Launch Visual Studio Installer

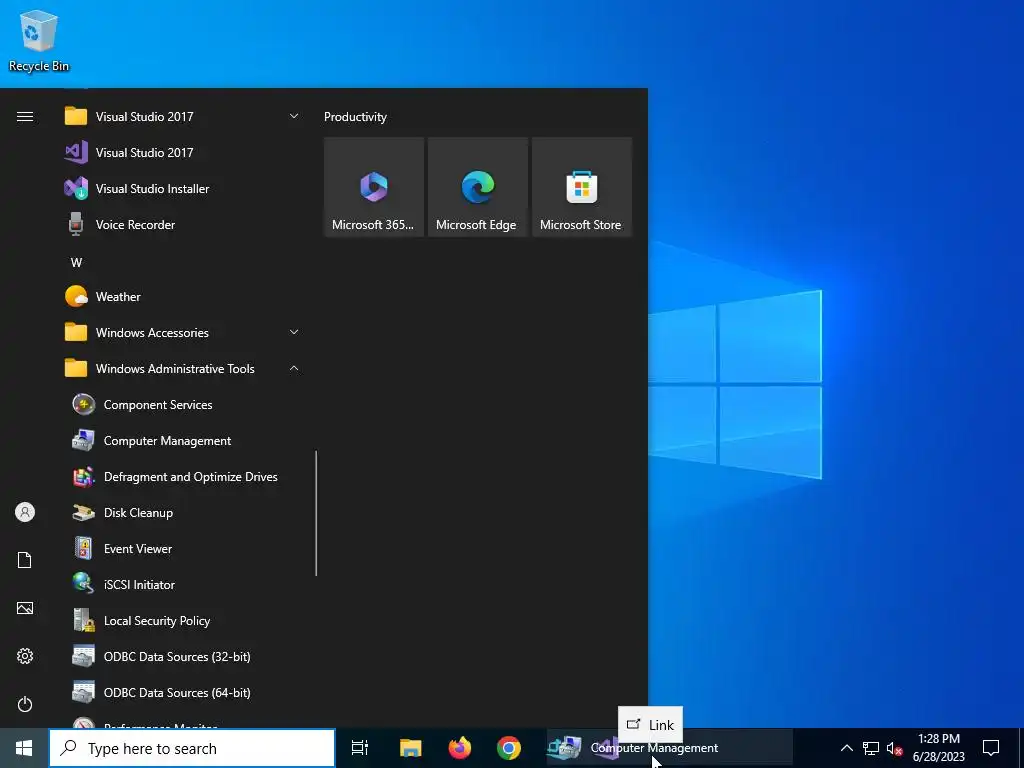[182, 189]
